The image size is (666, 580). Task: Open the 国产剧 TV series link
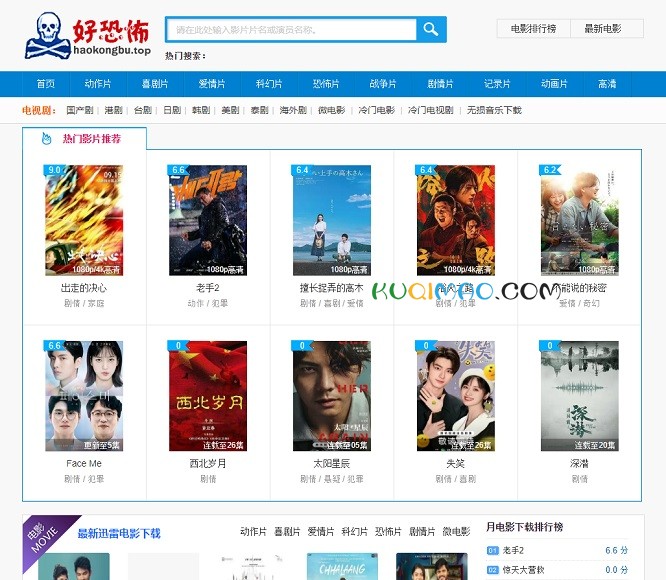click(80, 110)
